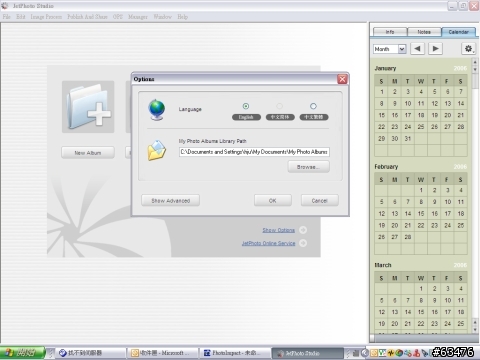Open the Show Options link
The width and height of the screenshot is (480, 360).
point(279,230)
